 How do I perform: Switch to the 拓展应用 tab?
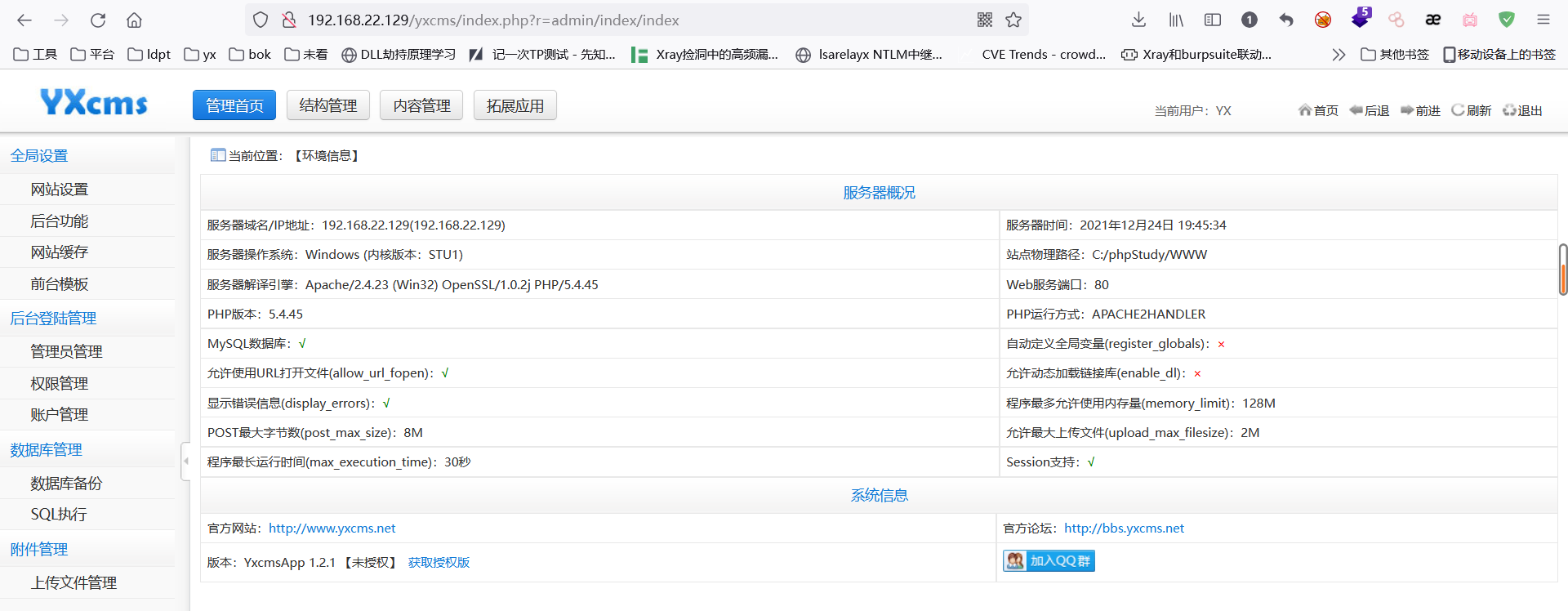point(515,105)
